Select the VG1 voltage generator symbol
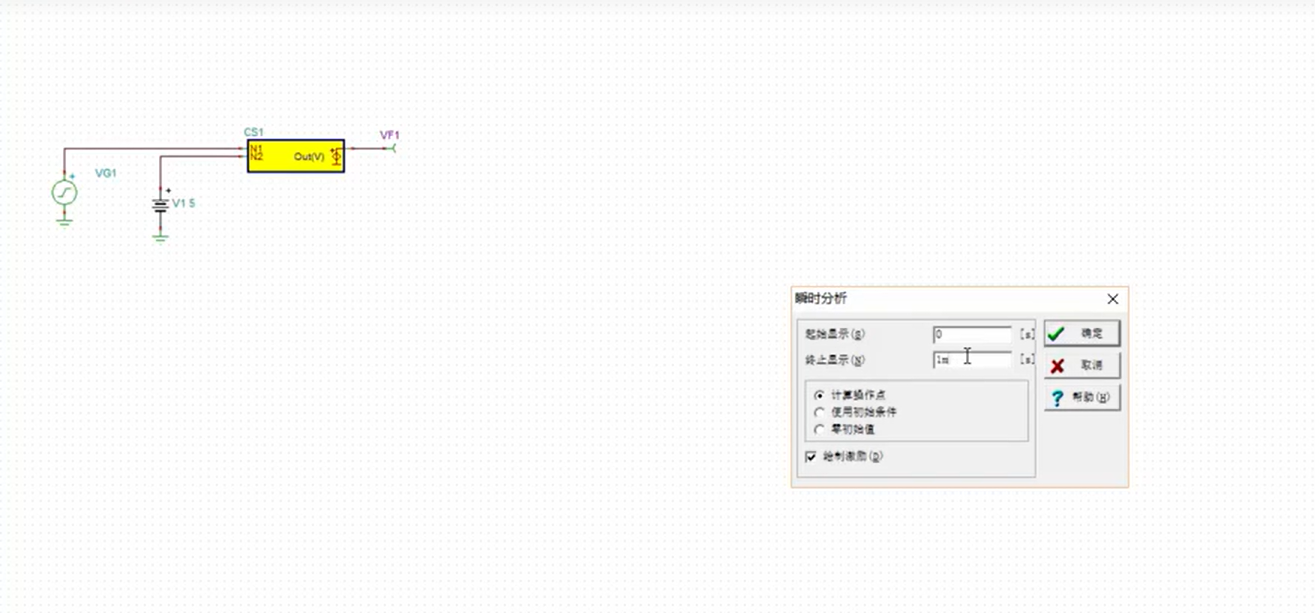The width and height of the screenshot is (1315, 613). [x=63, y=193]
